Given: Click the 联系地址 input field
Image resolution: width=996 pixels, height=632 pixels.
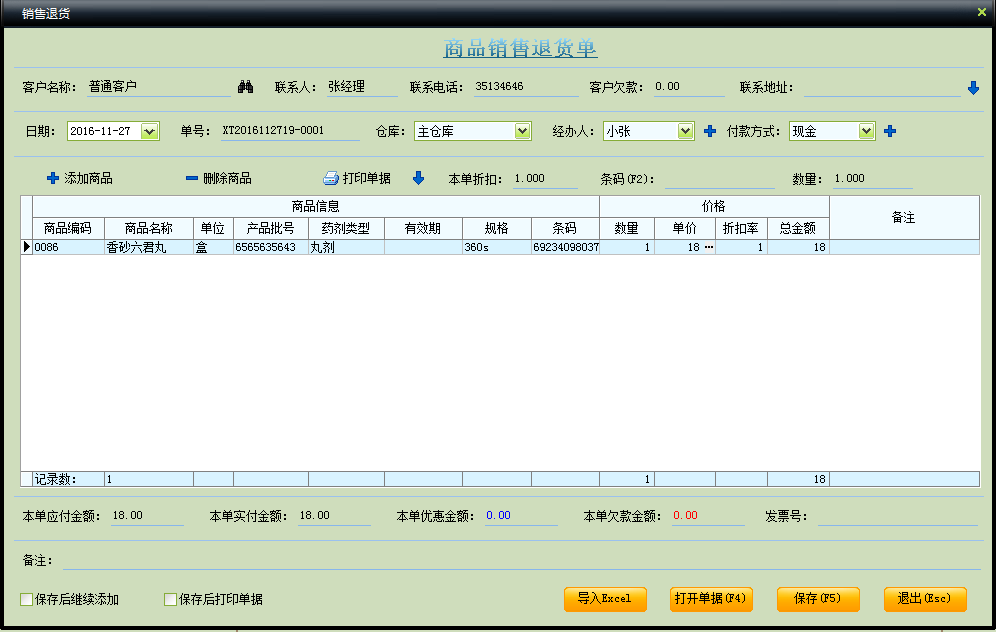Looking at the screenshot, I should click(882, 88).
